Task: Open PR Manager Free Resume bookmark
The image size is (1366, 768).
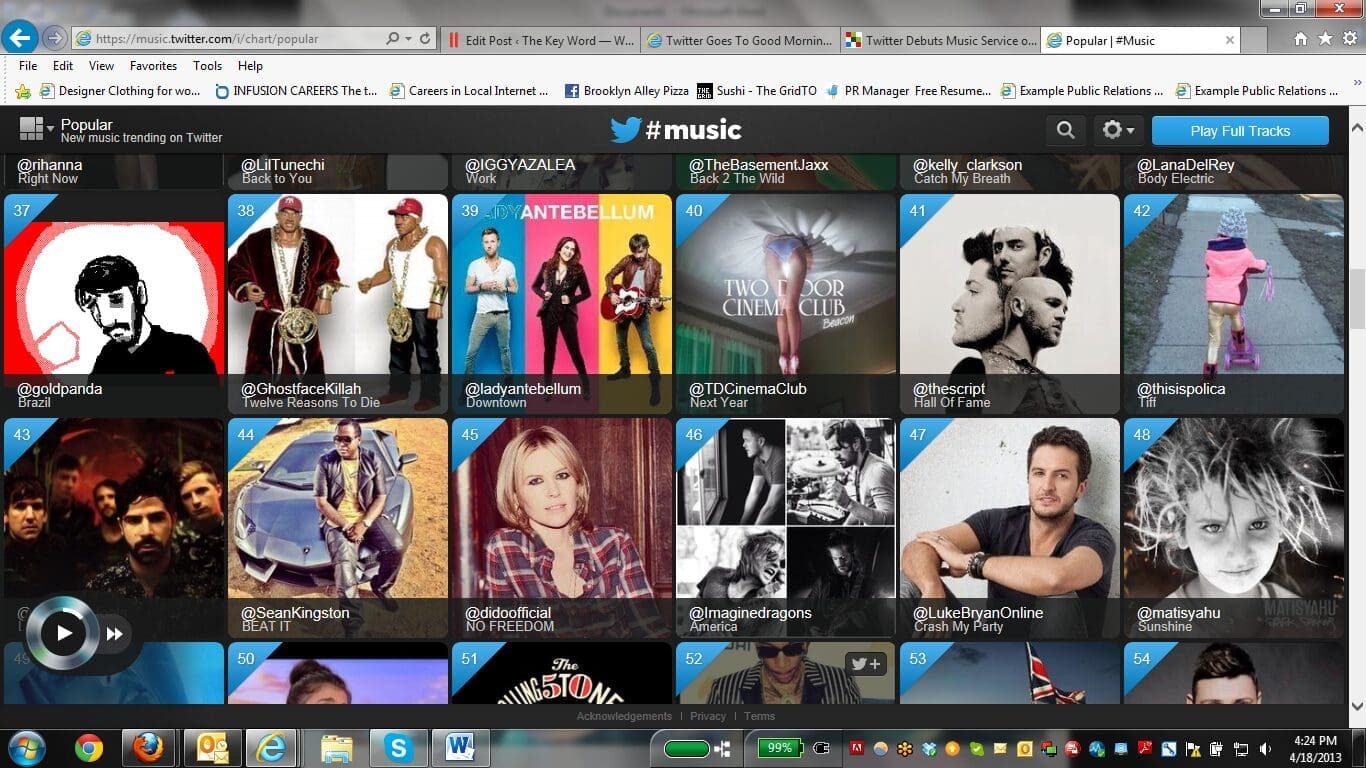Action: [x=908, y=91]
